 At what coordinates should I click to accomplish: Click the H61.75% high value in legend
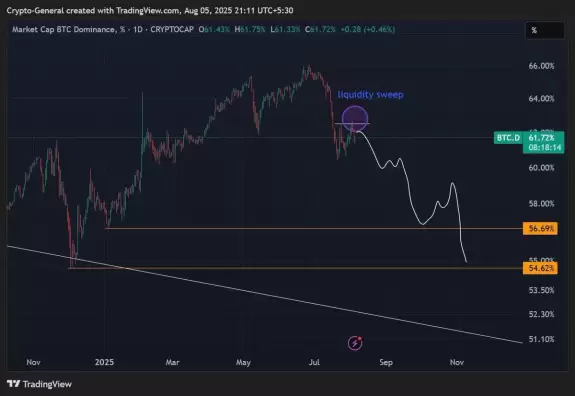(x=250, y=29)
